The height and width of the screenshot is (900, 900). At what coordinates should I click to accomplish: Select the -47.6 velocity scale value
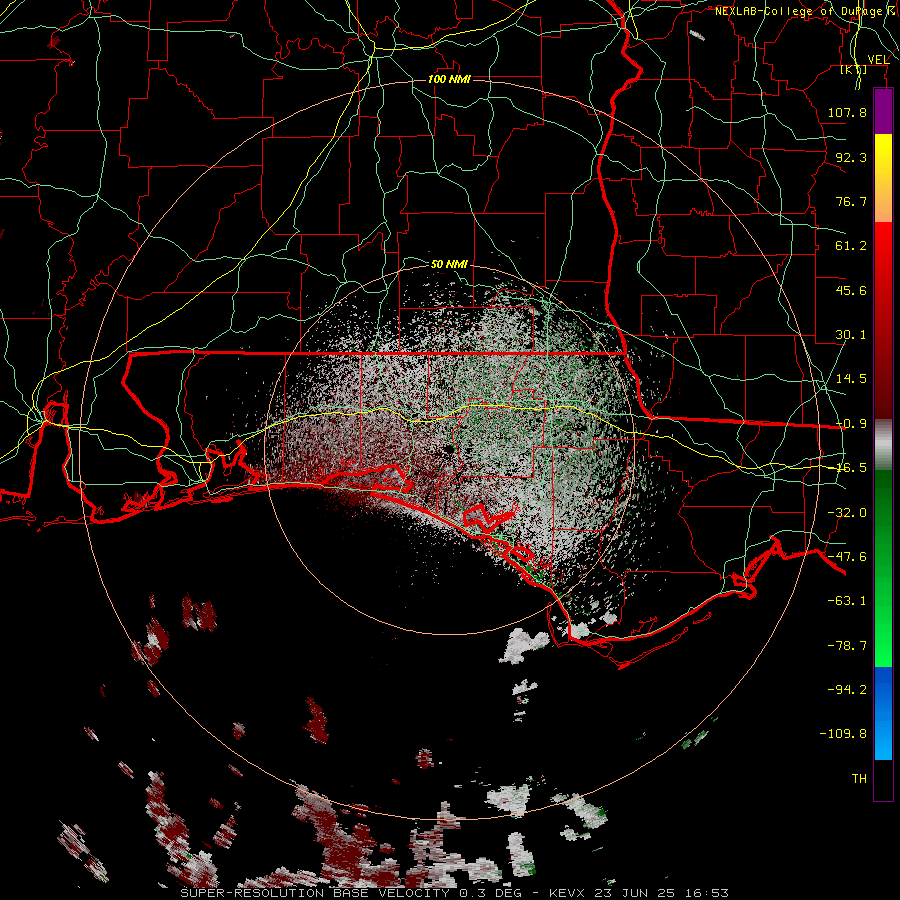click(847, 557)
